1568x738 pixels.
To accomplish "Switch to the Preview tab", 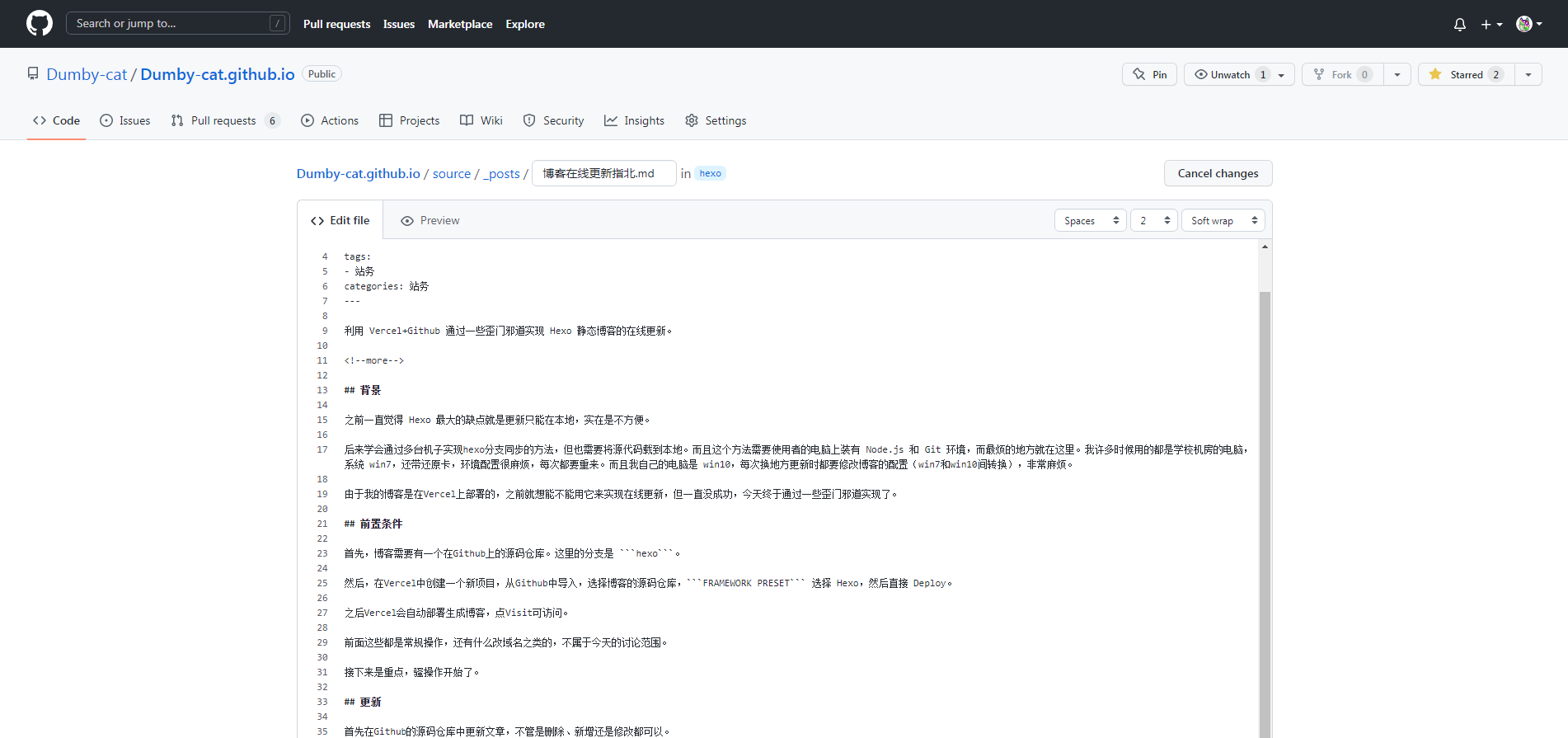I will pos(430,220).
